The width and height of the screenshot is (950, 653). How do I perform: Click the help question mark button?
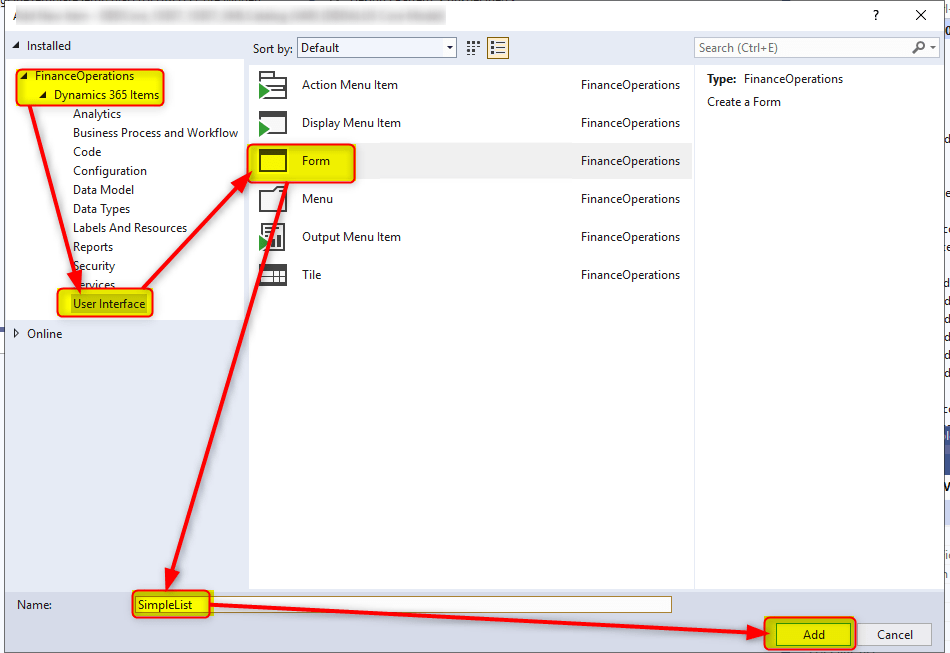click(876, 15)
